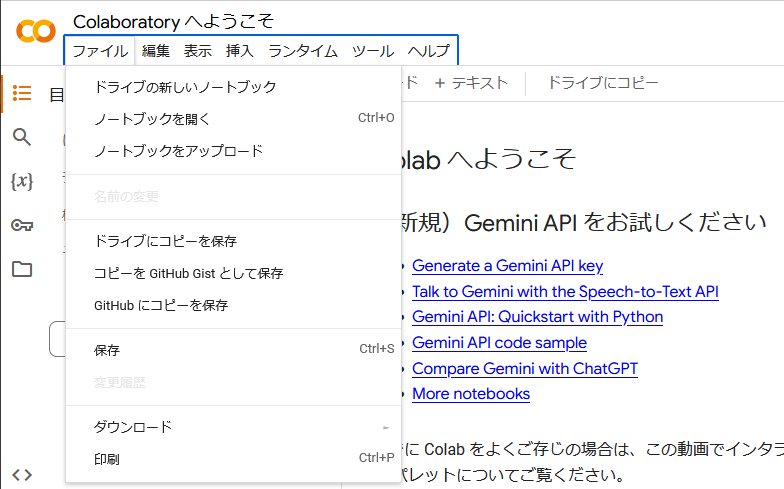The image size is (784, 489).
Task: Open the 表示 menu
Action: click(198, 51)
